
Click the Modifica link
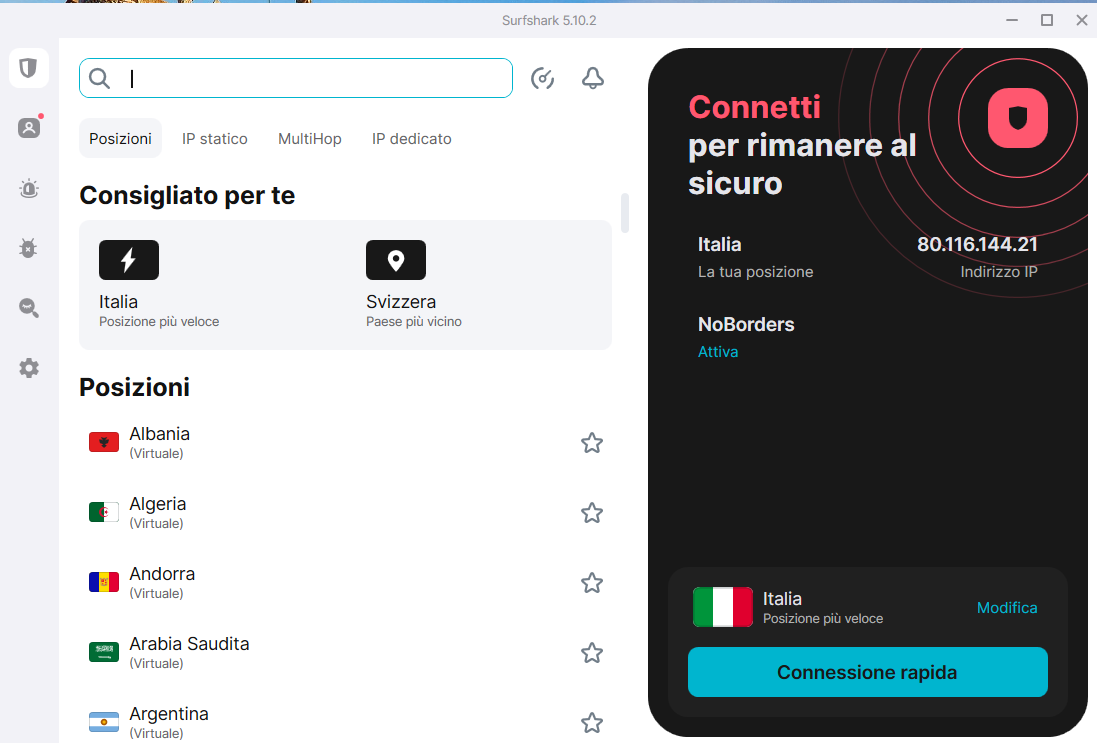click(x=1007, y=607)
